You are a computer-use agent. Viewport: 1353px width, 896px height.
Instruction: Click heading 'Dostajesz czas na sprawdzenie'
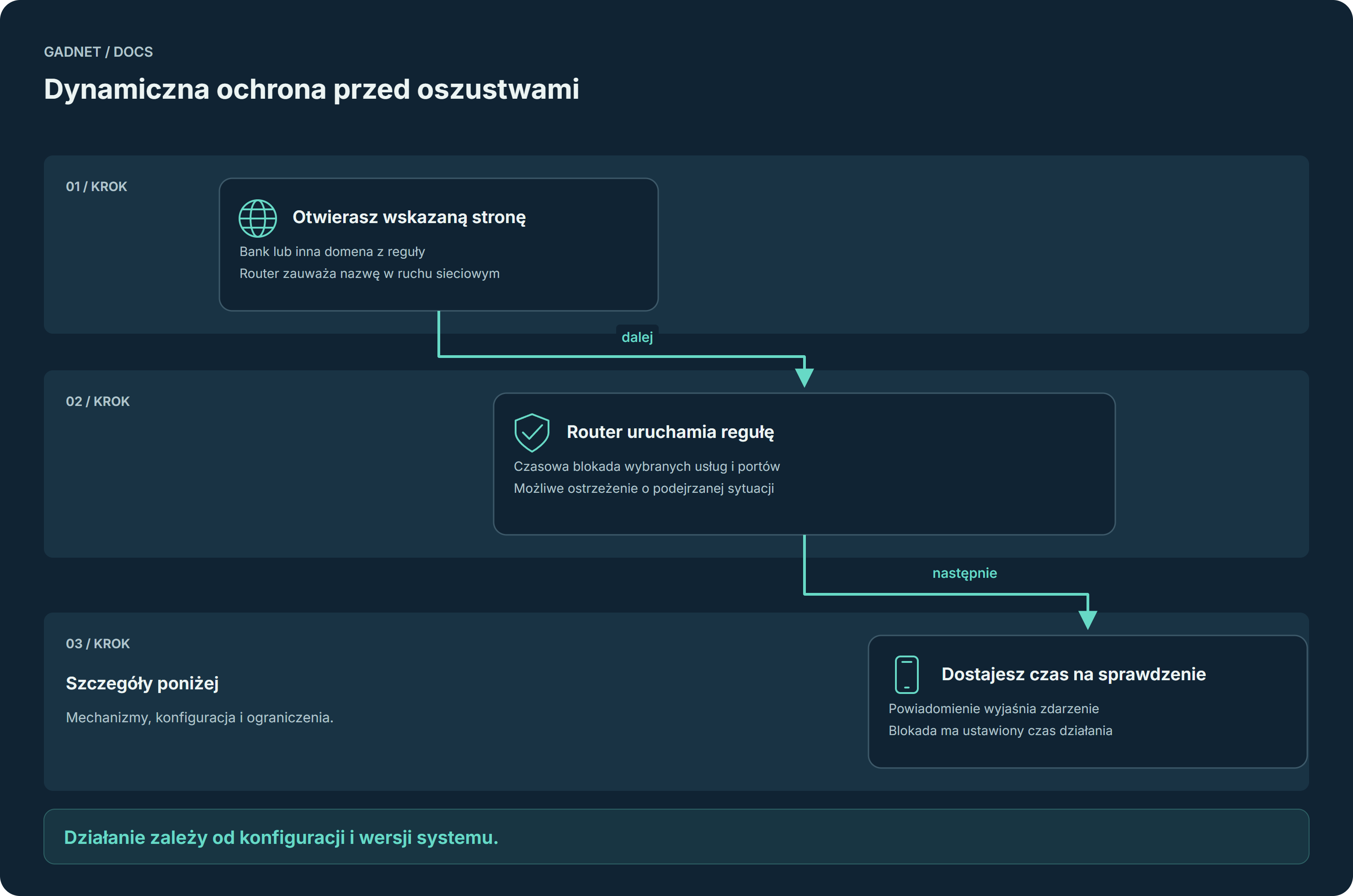1074,674
